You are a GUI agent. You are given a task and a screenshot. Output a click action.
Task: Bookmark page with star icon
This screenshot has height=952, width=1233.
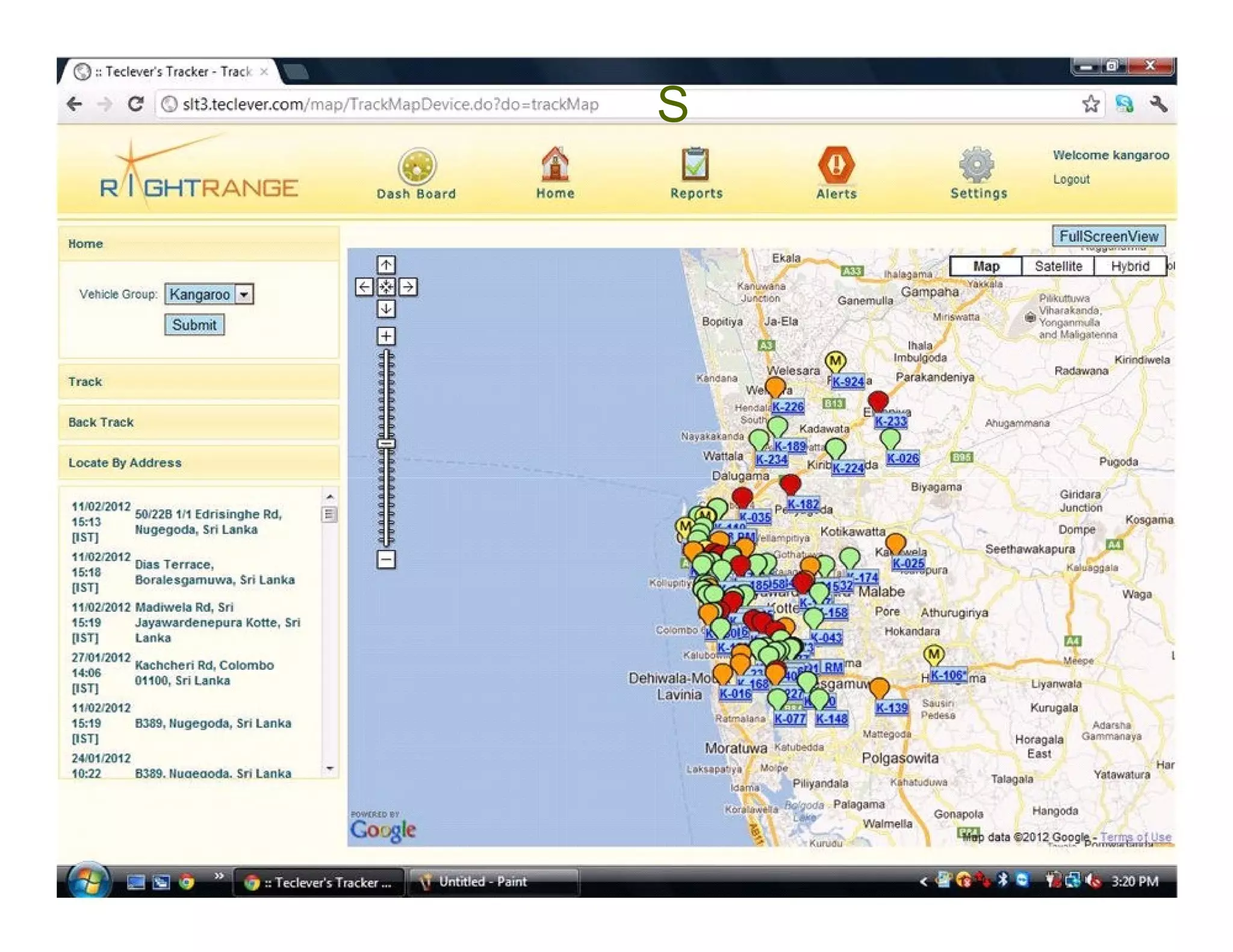[1090, 104]
